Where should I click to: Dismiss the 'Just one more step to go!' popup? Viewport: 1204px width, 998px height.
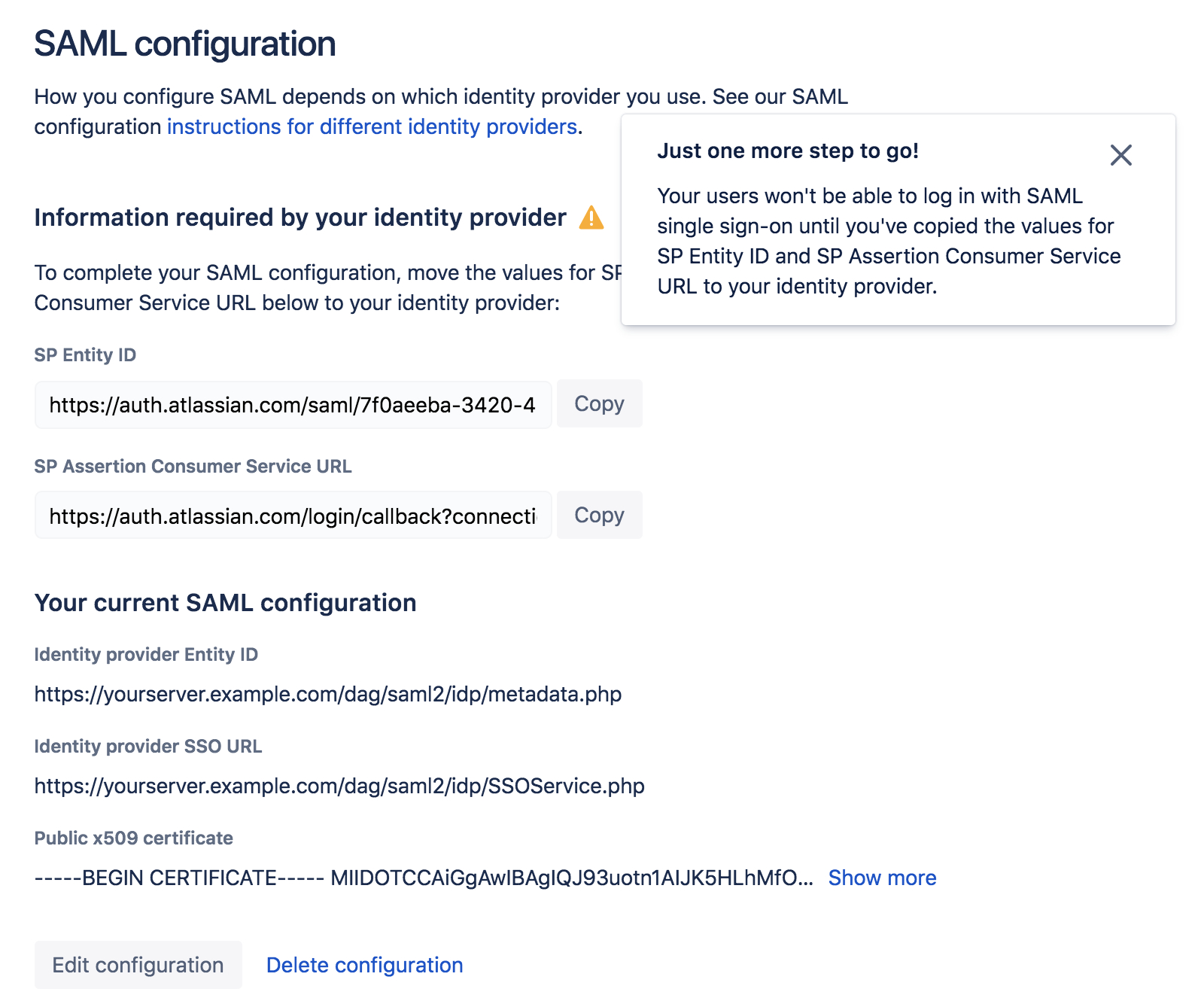[x=1120, y=155]
